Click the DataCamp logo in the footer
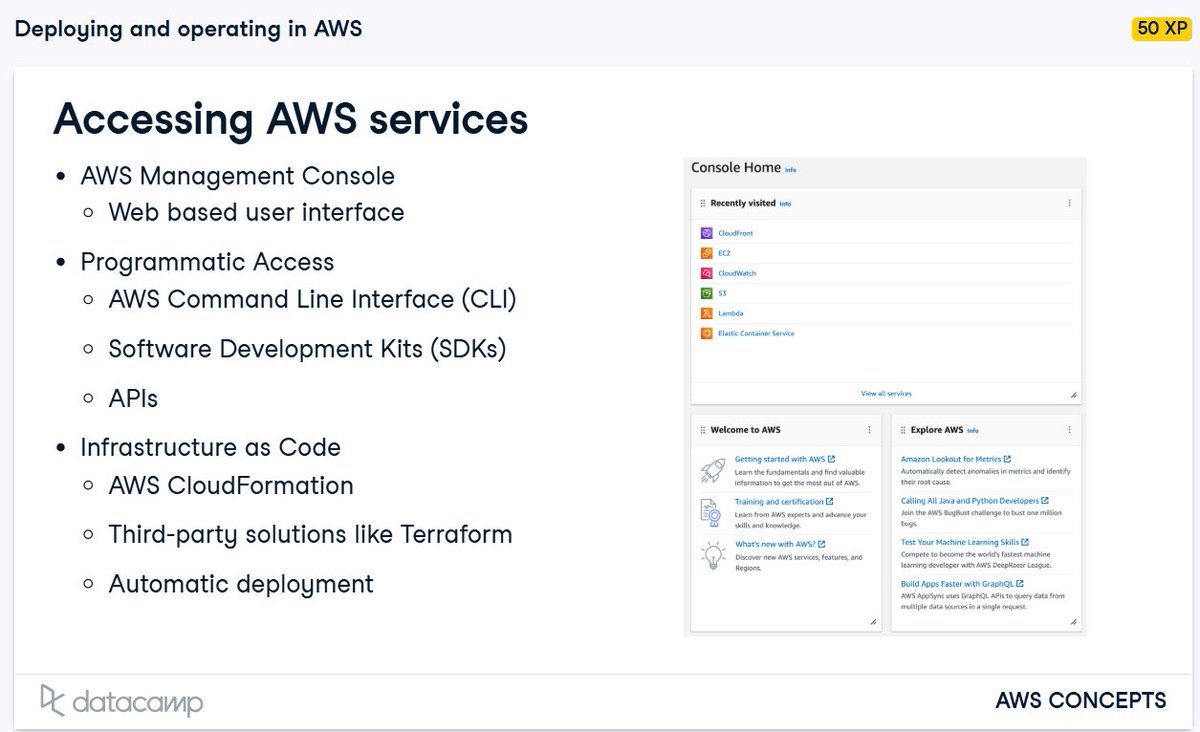Screen dimensions: 1200x732 point(121,701)
